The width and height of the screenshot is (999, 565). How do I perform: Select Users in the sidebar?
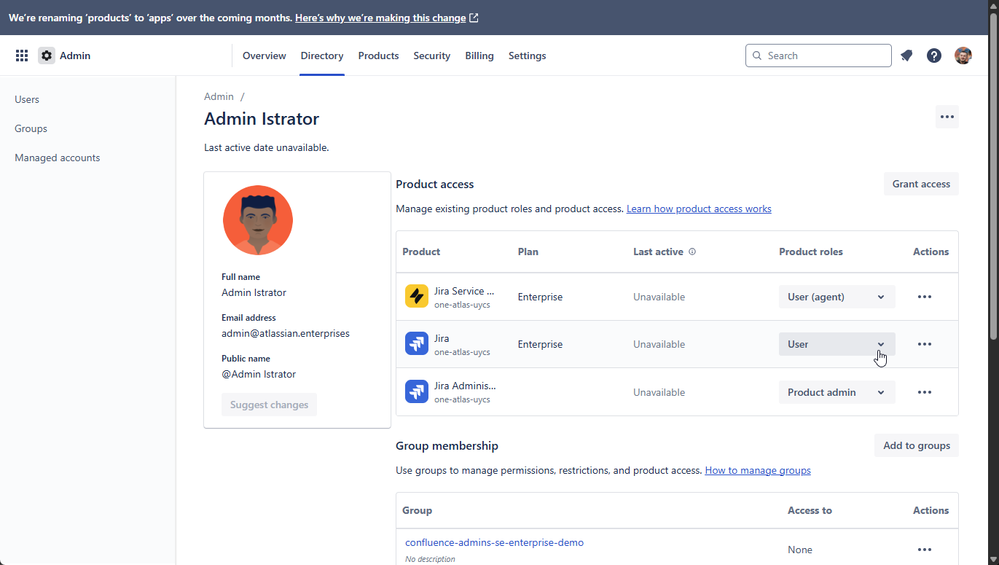[x=27, y=99]
